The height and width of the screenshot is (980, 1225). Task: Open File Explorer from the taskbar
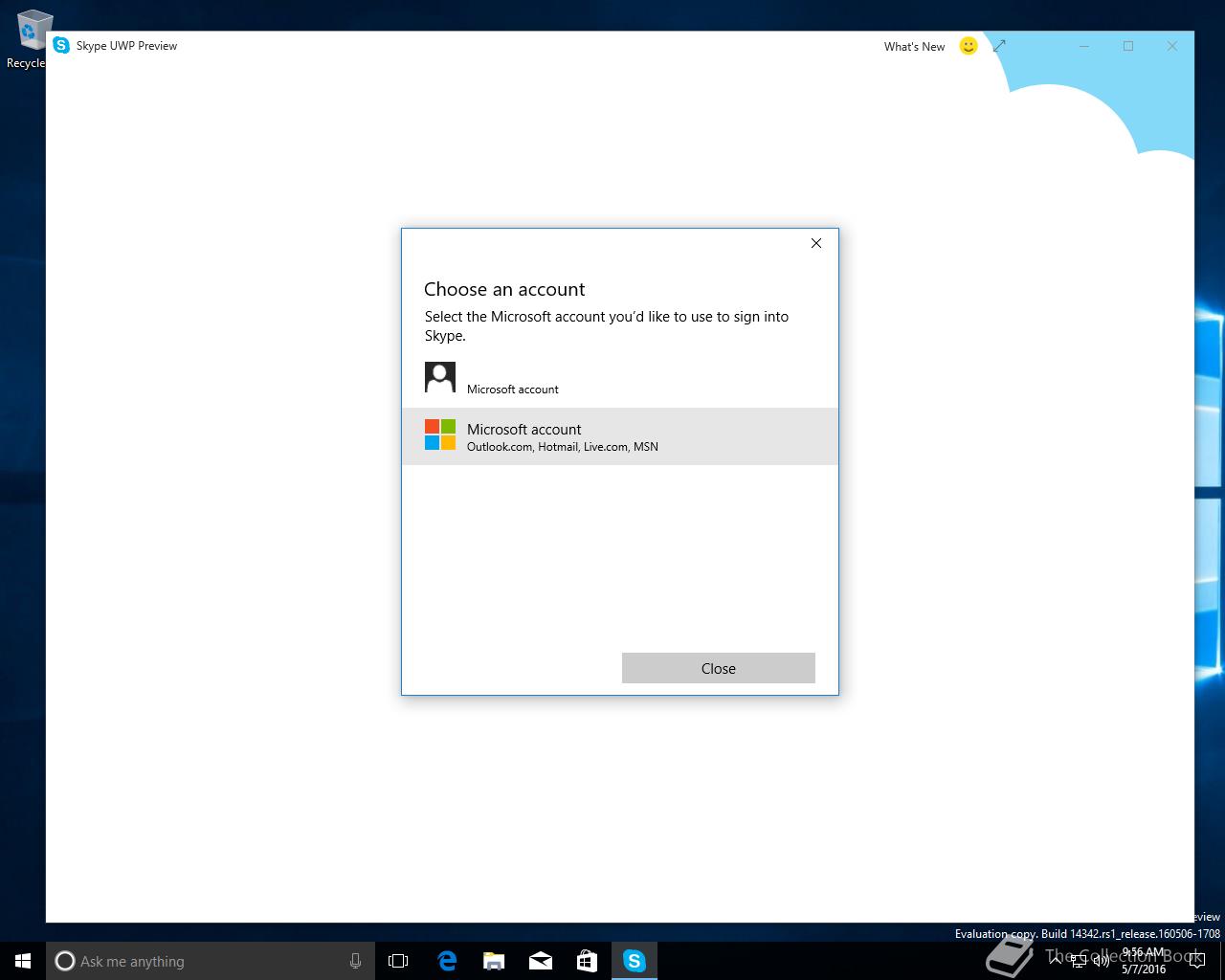[493, 961]
